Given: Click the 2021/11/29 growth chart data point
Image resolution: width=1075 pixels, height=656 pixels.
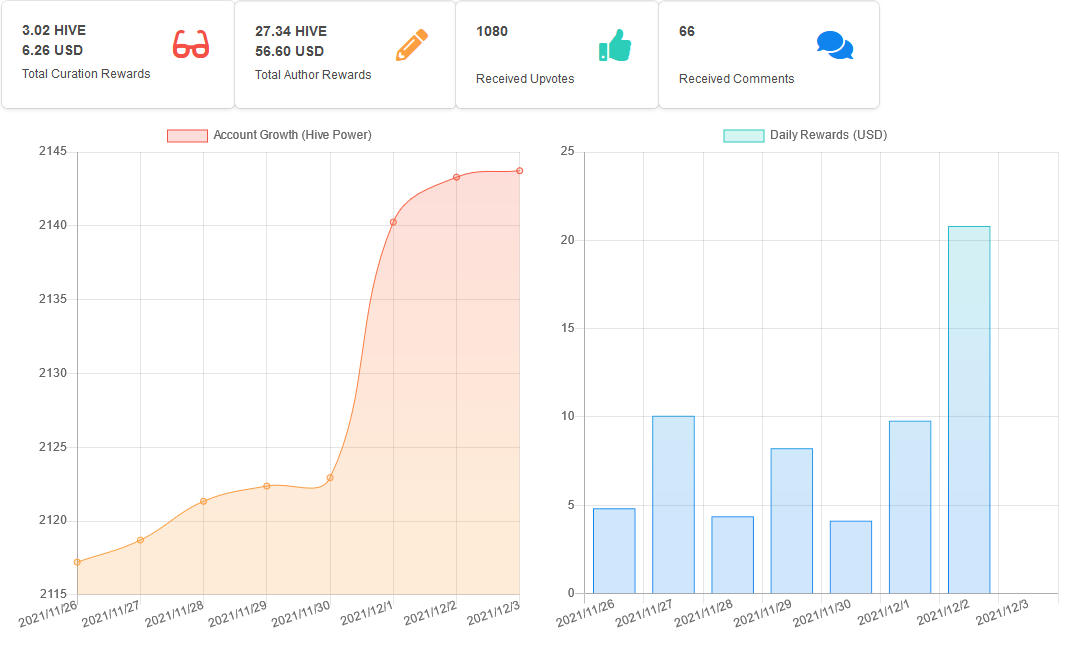Looking at the screenshot, I should pyautogui.click(x=267, y=486).
